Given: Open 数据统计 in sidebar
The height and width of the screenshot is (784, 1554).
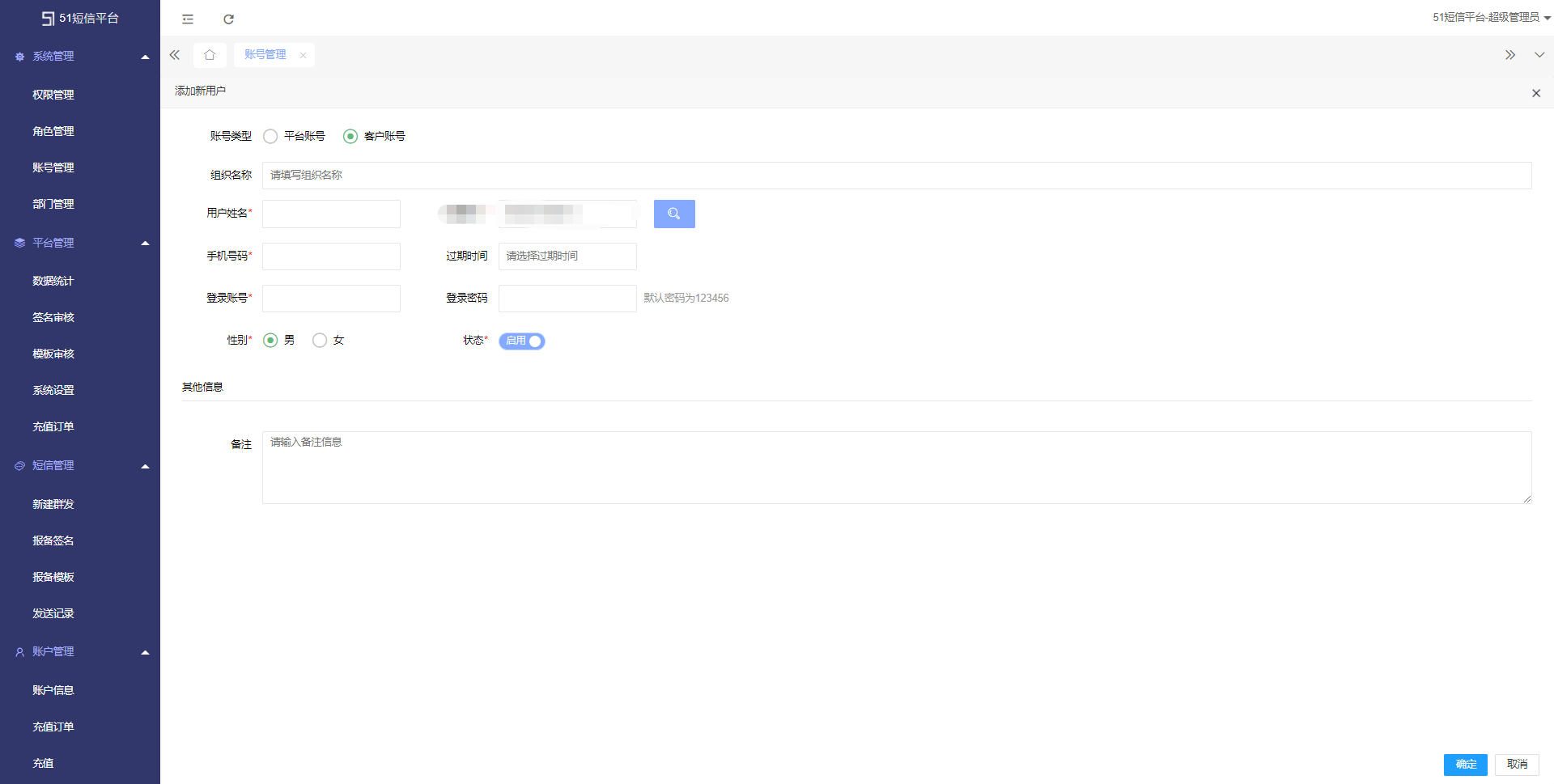Looking at the screenshot, I should [53, 281].
